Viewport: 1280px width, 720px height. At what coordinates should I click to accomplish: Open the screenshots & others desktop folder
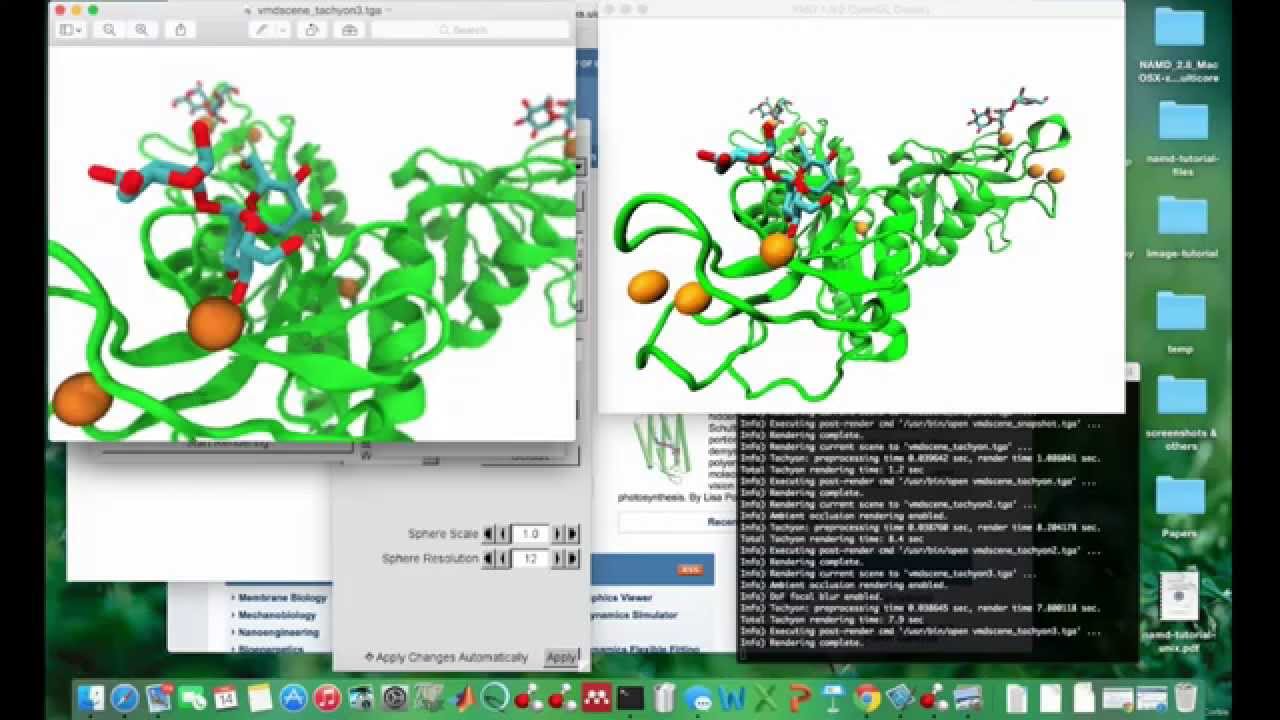coord(1181,413)
